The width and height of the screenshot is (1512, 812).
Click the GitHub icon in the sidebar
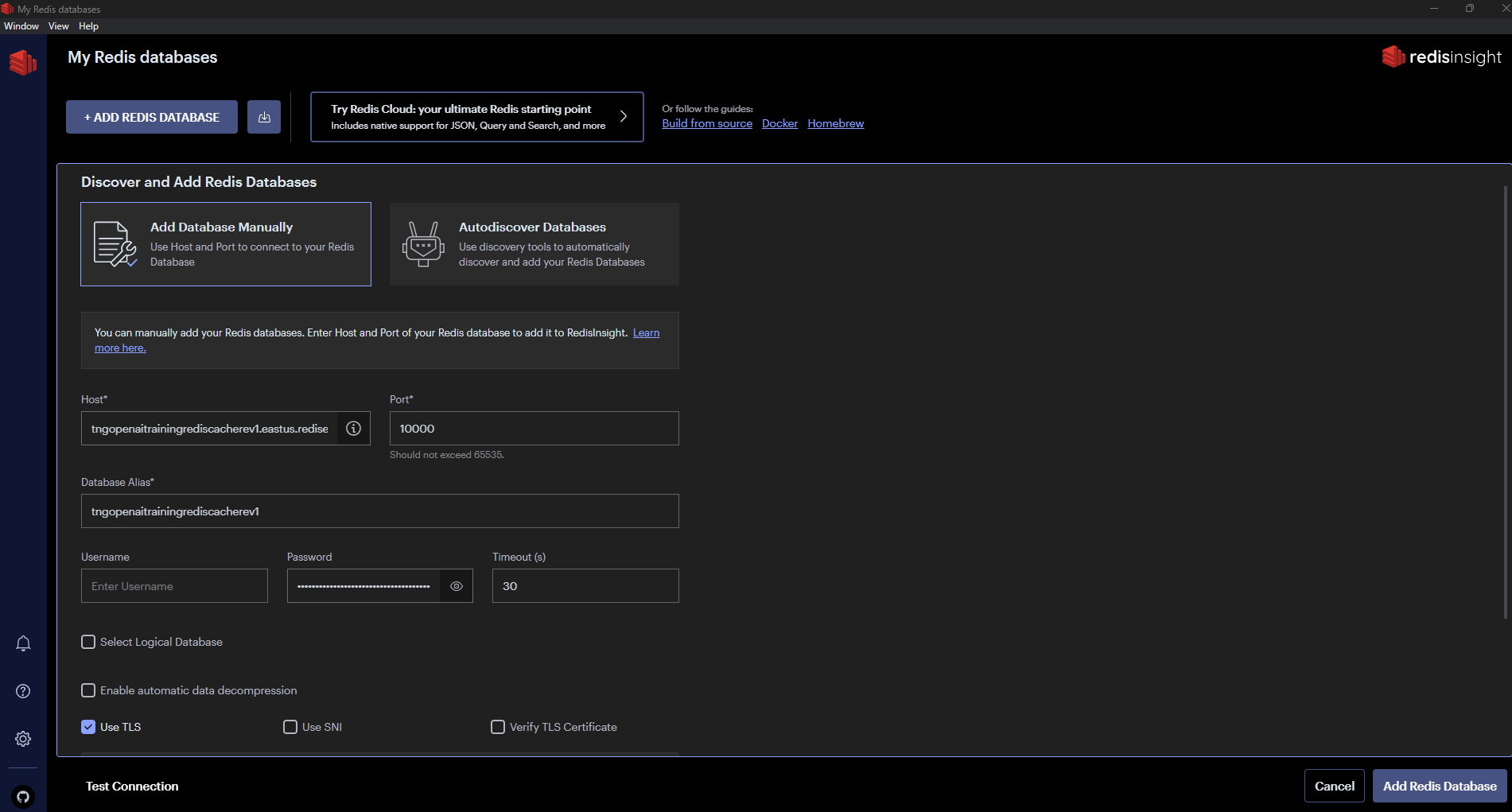click(x=23, y=798)
